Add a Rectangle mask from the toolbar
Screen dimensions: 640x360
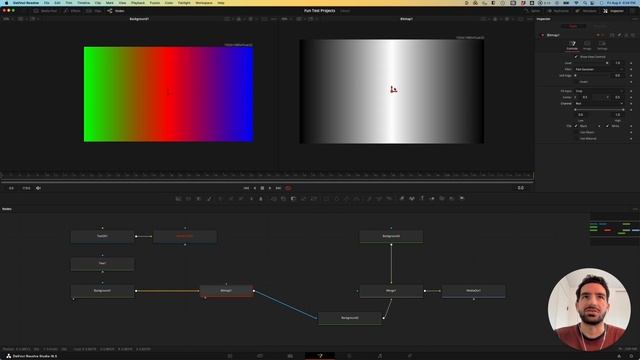[326, 198]
